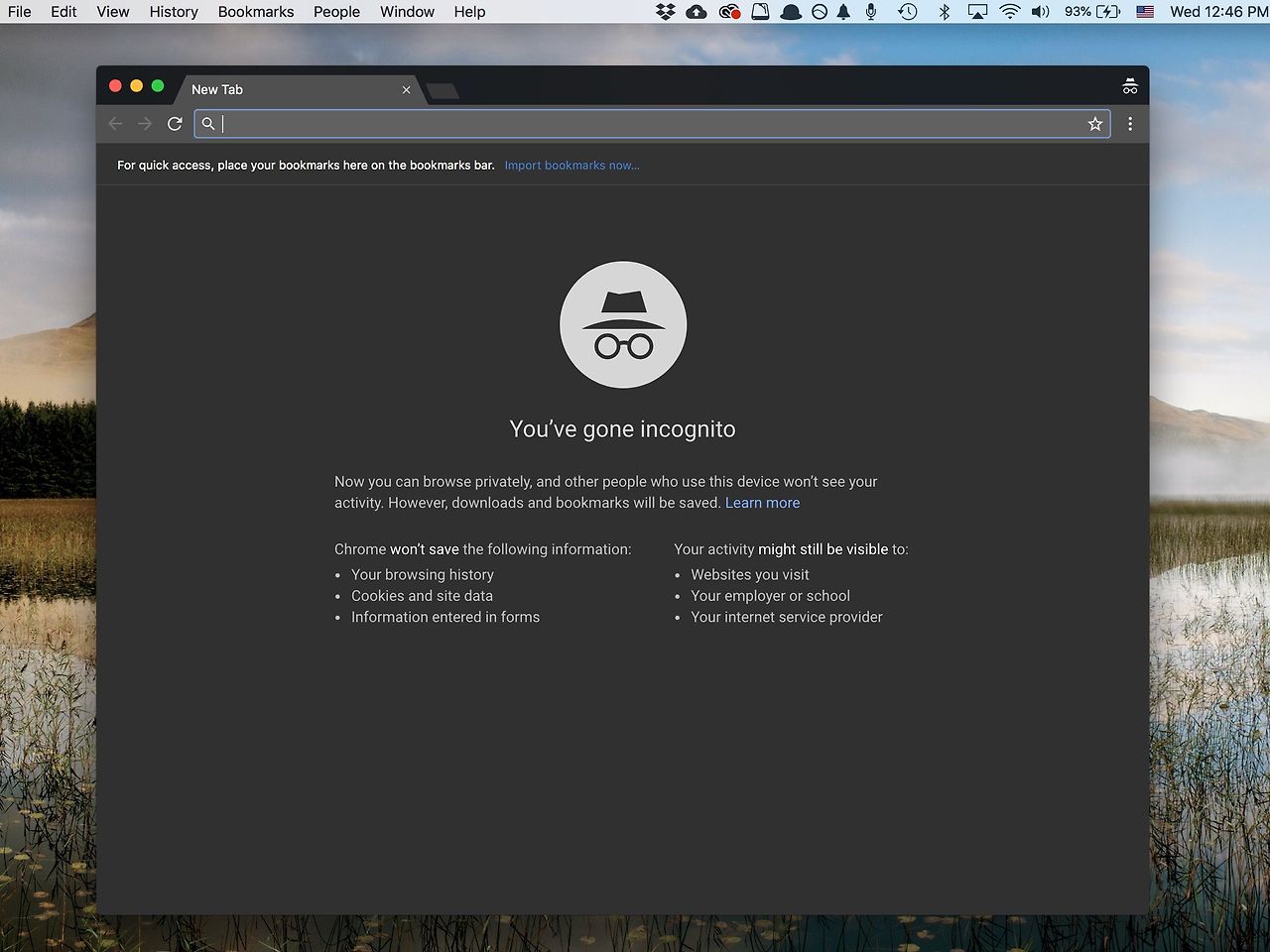Maximize the Chrome window with the green button

pyautogui.click(x=158, y=86)
